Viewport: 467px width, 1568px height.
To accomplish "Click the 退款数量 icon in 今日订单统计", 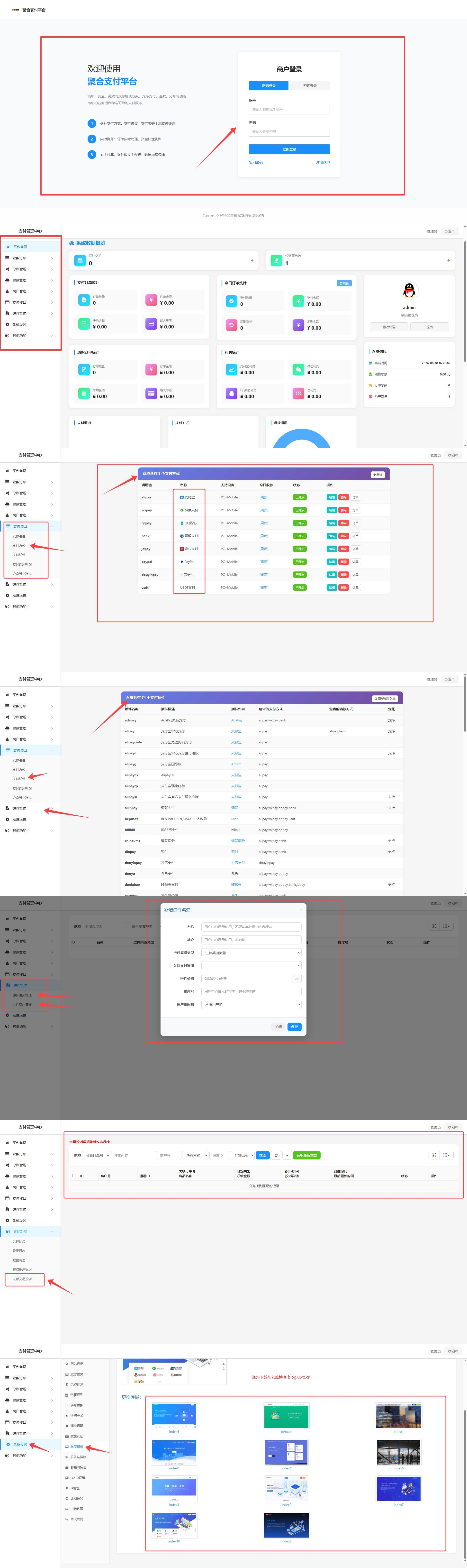I will point(231,325).
